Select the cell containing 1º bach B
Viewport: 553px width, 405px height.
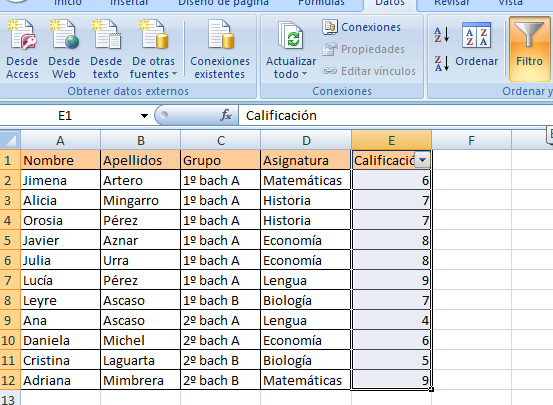(x=220, y=301)
